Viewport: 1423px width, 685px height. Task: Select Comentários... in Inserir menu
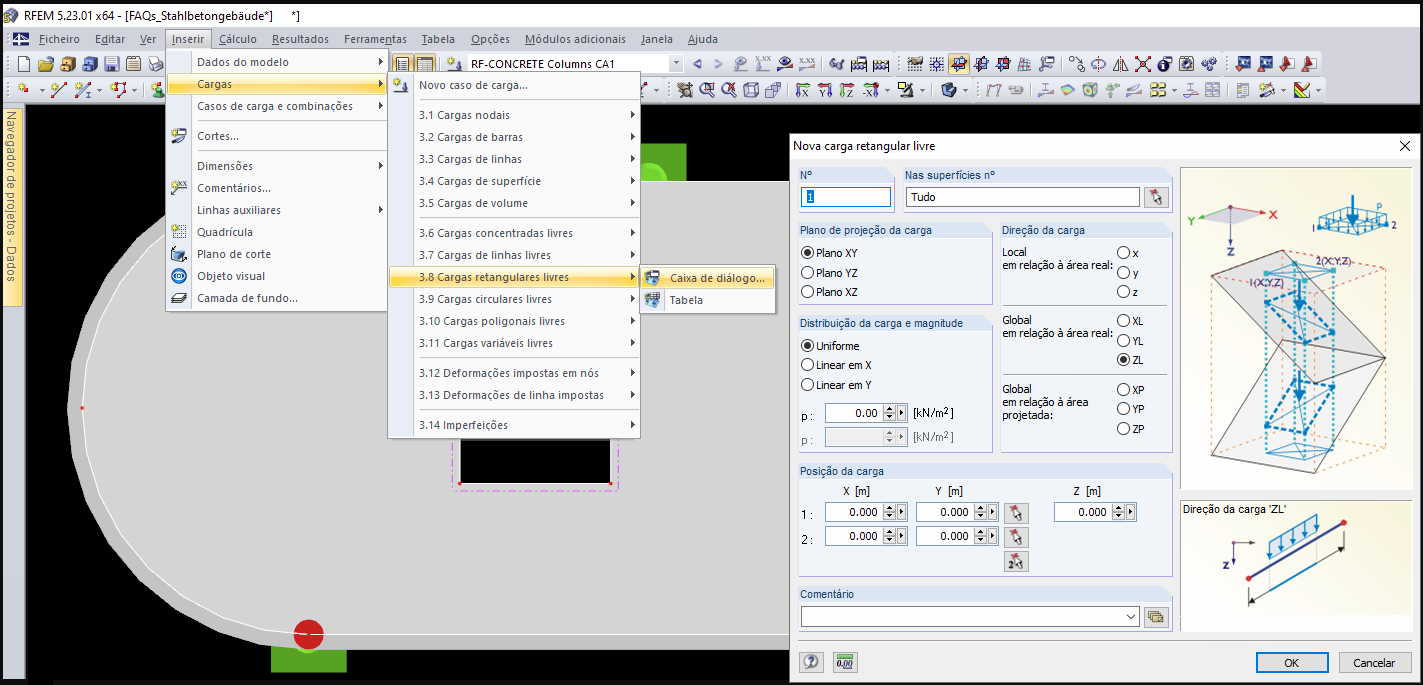pos(277,188)
